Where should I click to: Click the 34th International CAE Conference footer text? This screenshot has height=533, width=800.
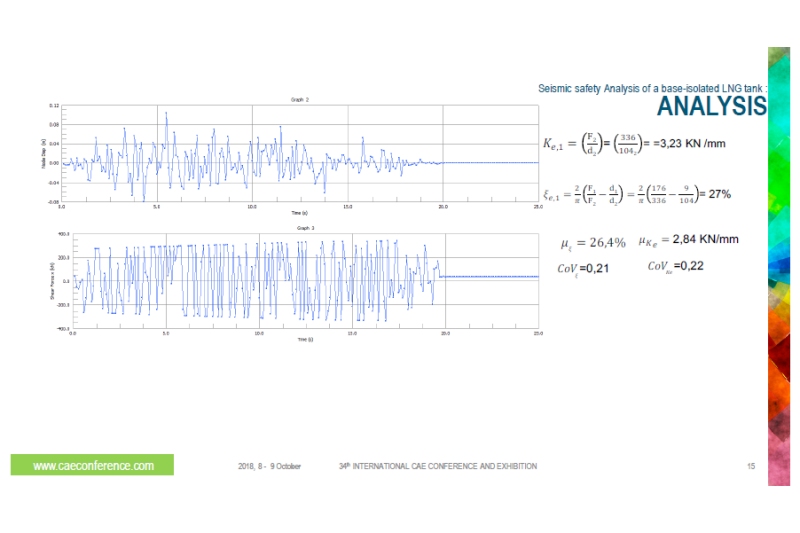pyautogui.click(x=438, y=467)
